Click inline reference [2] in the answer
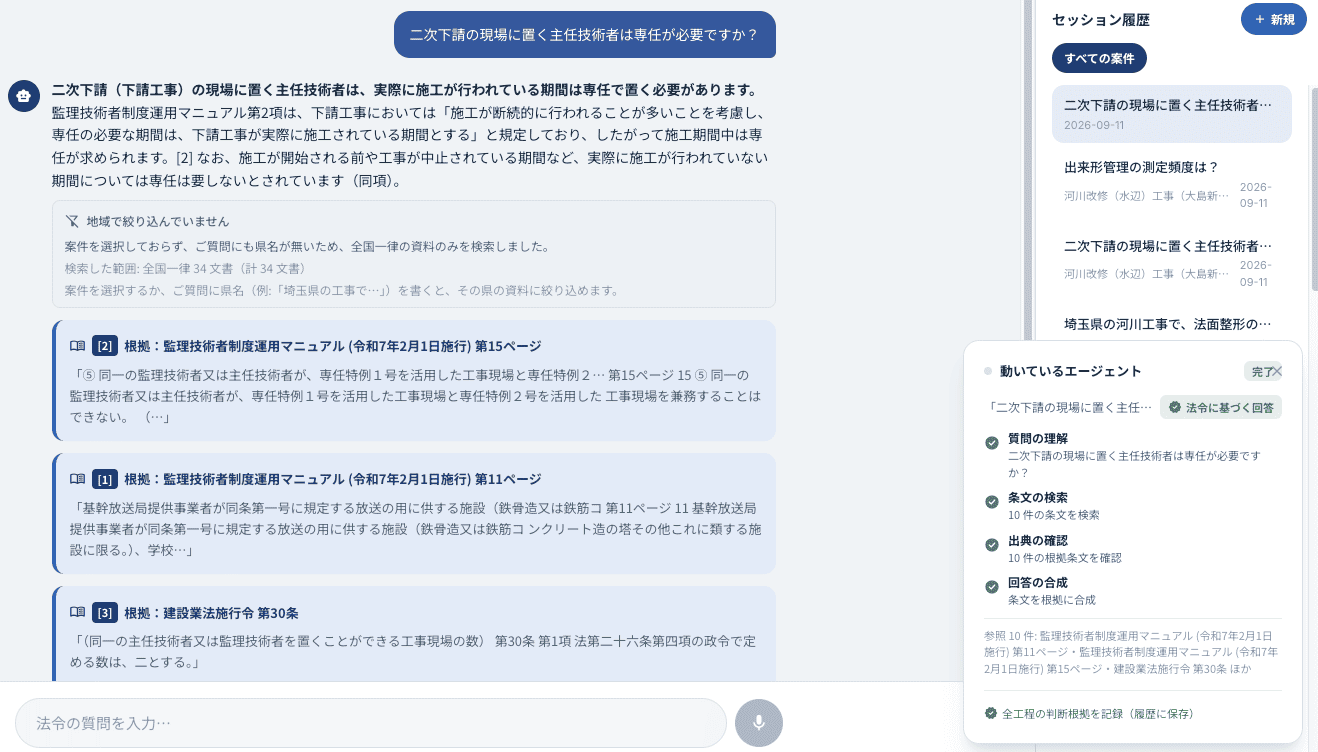The width and height of the screenshot is (1318, 752). pos(184,158)
